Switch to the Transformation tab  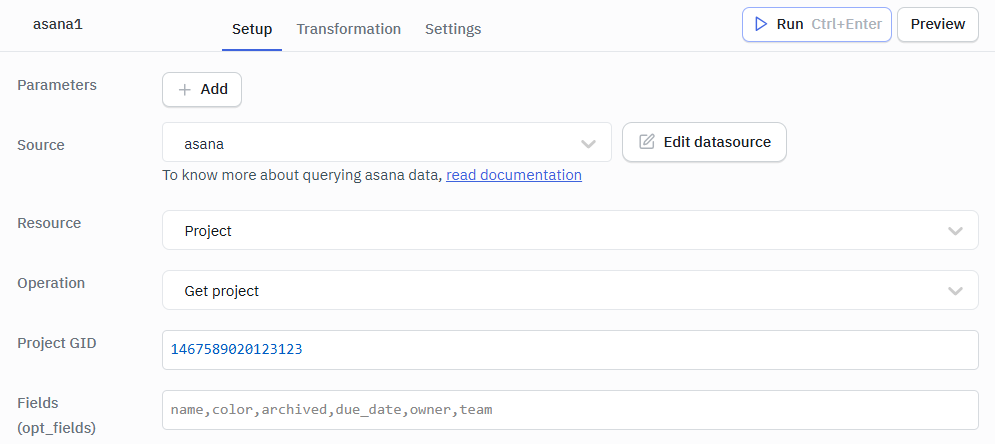(x=348, y=29)
